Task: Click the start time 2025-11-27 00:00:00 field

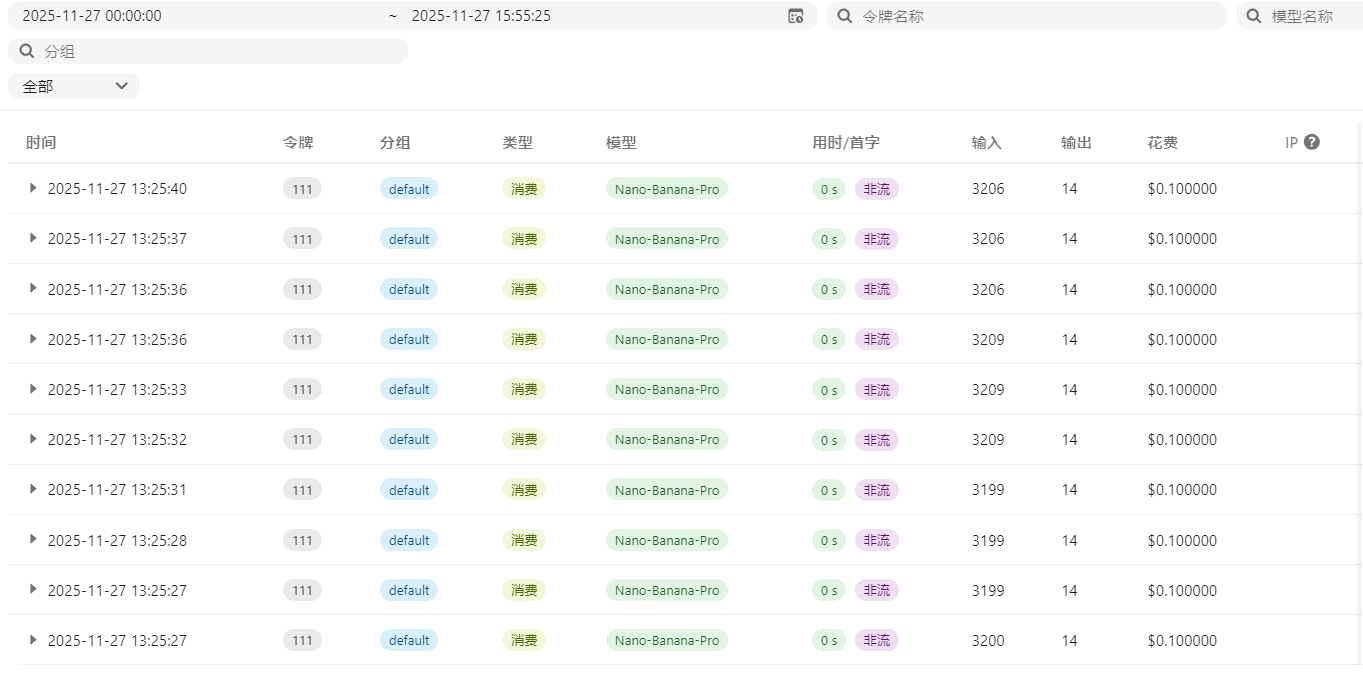Action: pyautogui.click(x=92, y=16)
